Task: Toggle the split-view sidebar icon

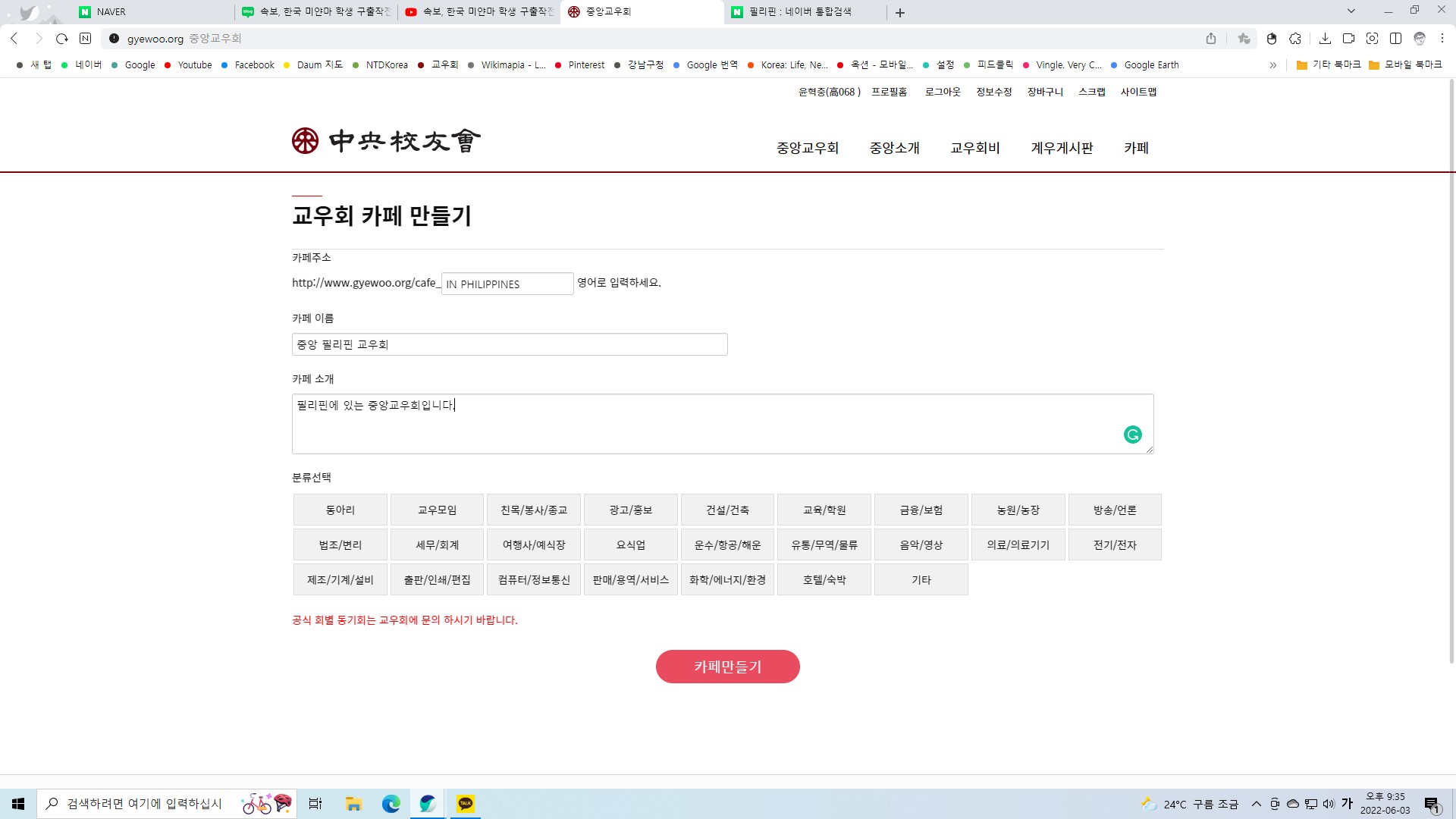Action: [x=1395, y=39]
